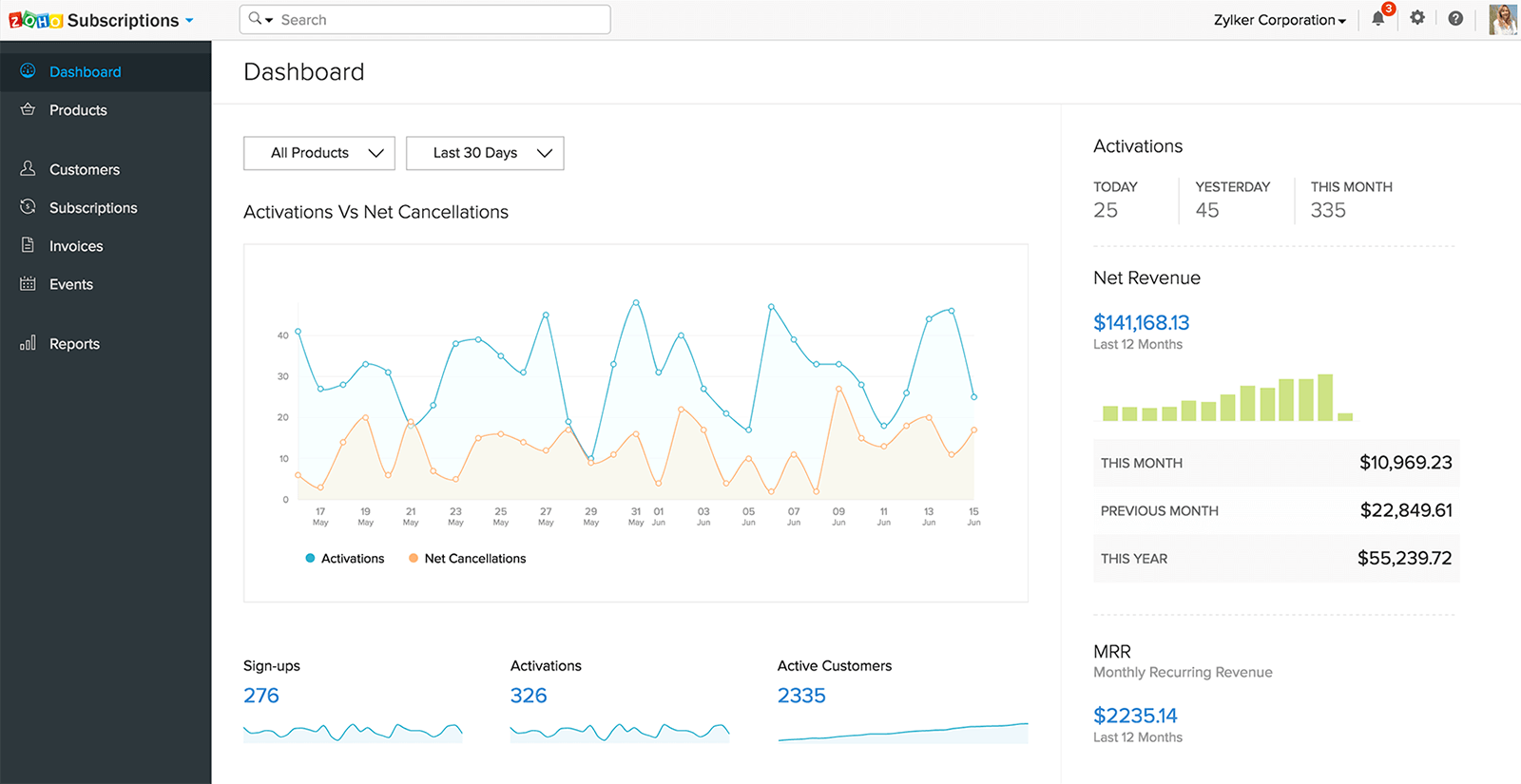This screenshot has width=1521, height=784.
Task: Click the Active Customers 2335 value
Action: point(801,696)
